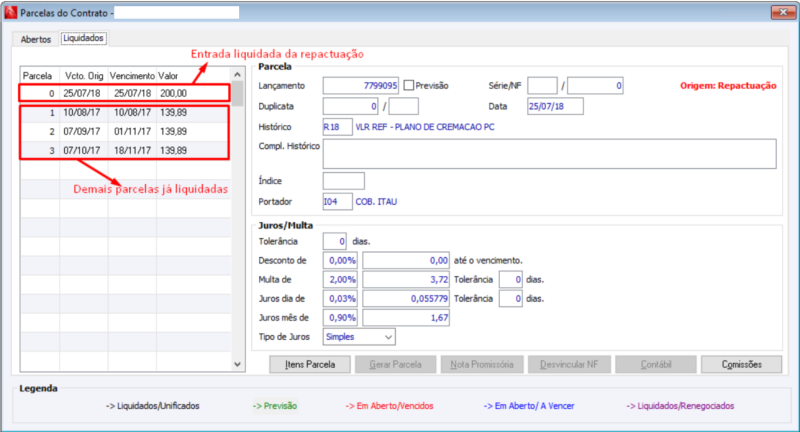The height and width of the screenshot is (432, 800).
Task: Click the Itens Parcela button
Action: [x=310, y=365]
